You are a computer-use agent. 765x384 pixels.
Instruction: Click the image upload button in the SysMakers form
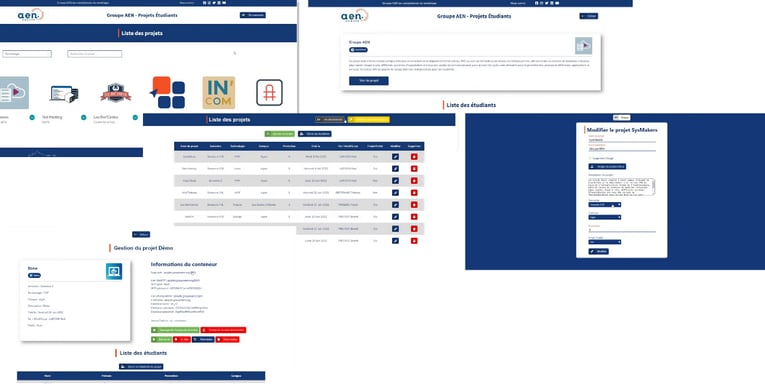click(607, 167)
